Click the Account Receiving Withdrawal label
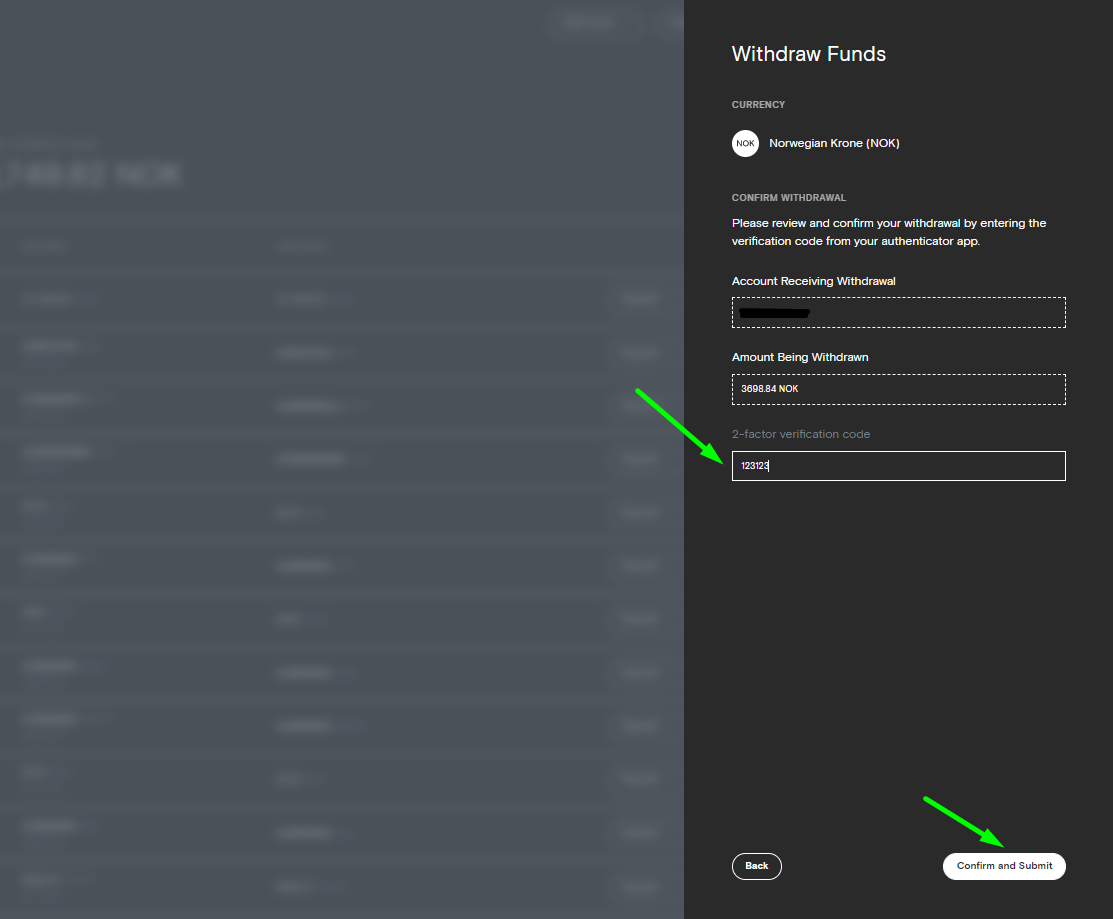Screen dimensions: 1113x919 point(813,281)
